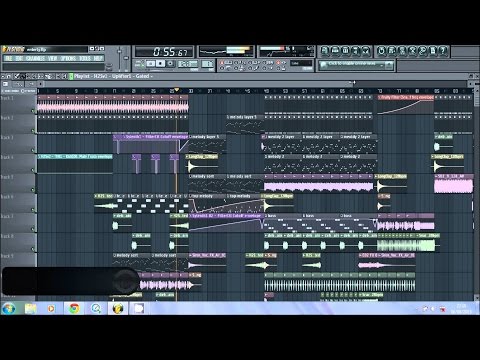Select the Paint brush tool in Playlist
Screen dimensions: 480x360
(22, 76)
